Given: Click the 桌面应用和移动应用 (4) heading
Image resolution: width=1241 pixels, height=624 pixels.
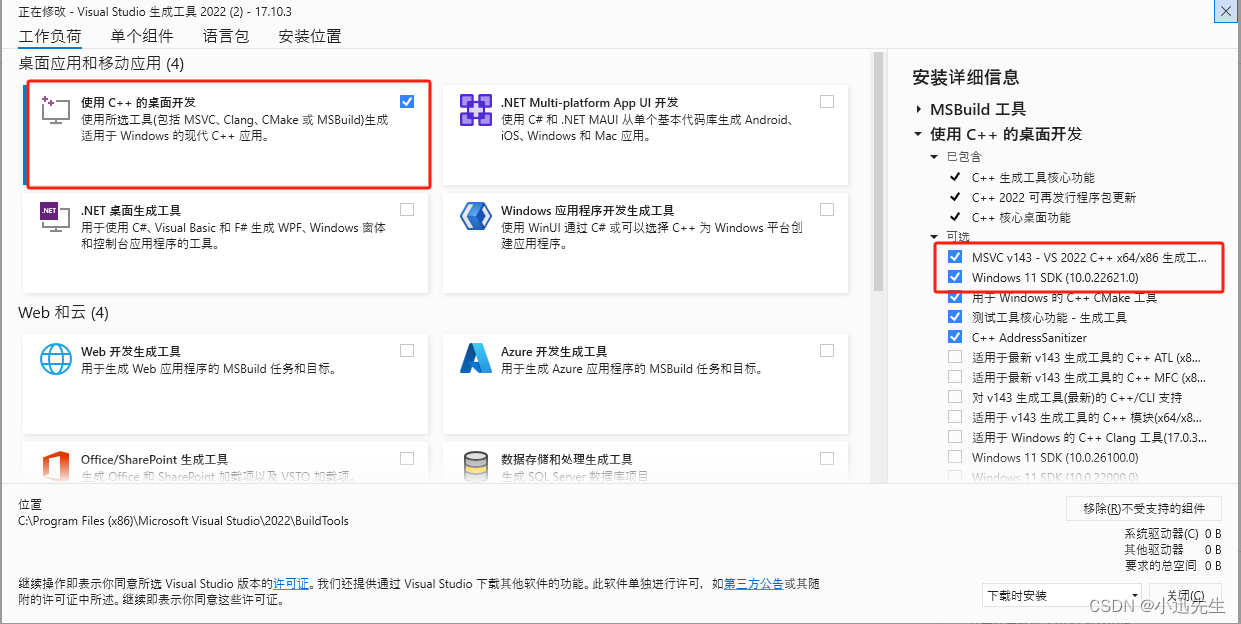Looking at the screenshot, I should (x=101, y=64).
